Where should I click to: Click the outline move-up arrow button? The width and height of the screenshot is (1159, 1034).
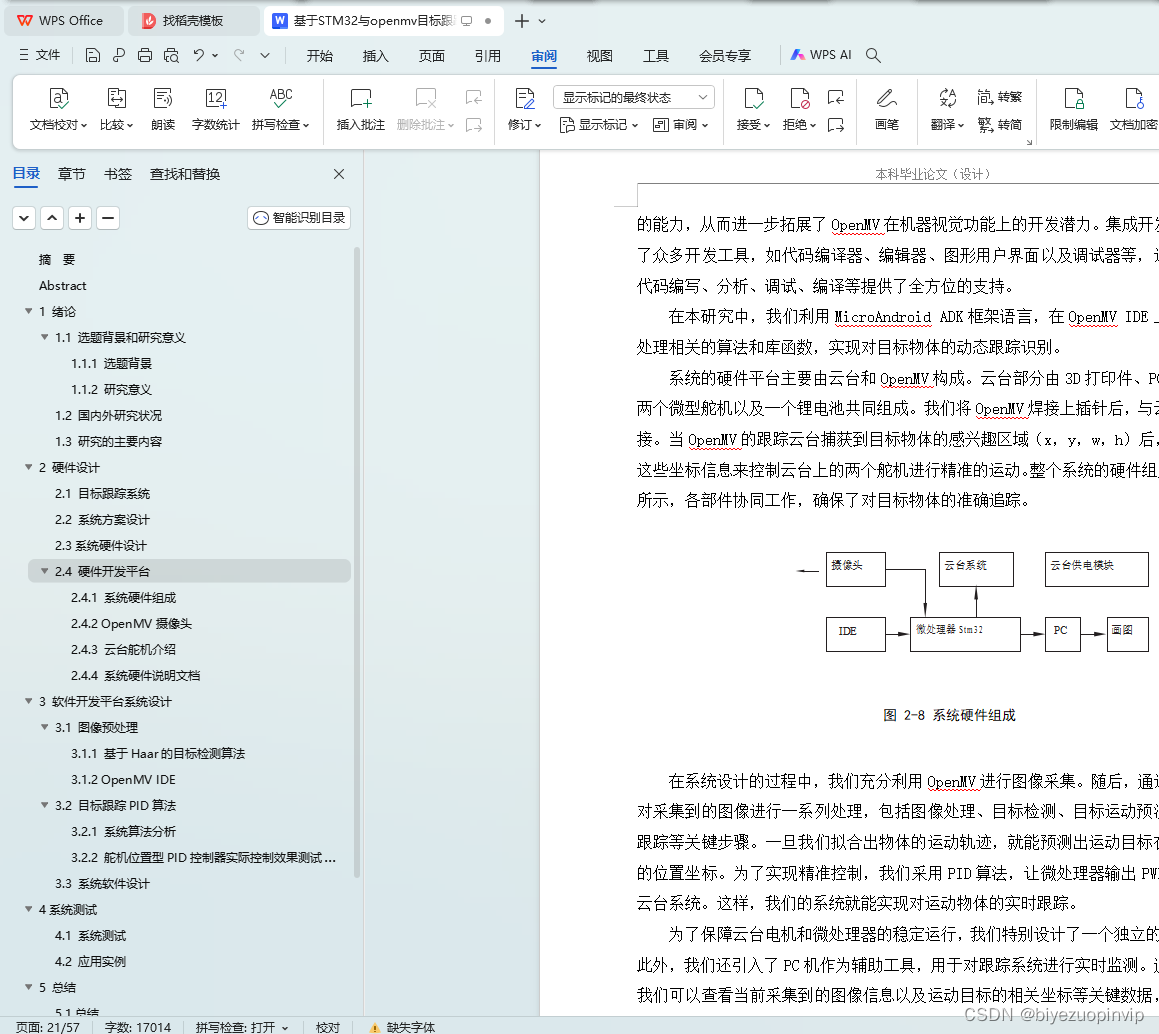click(x=52, y=218)
